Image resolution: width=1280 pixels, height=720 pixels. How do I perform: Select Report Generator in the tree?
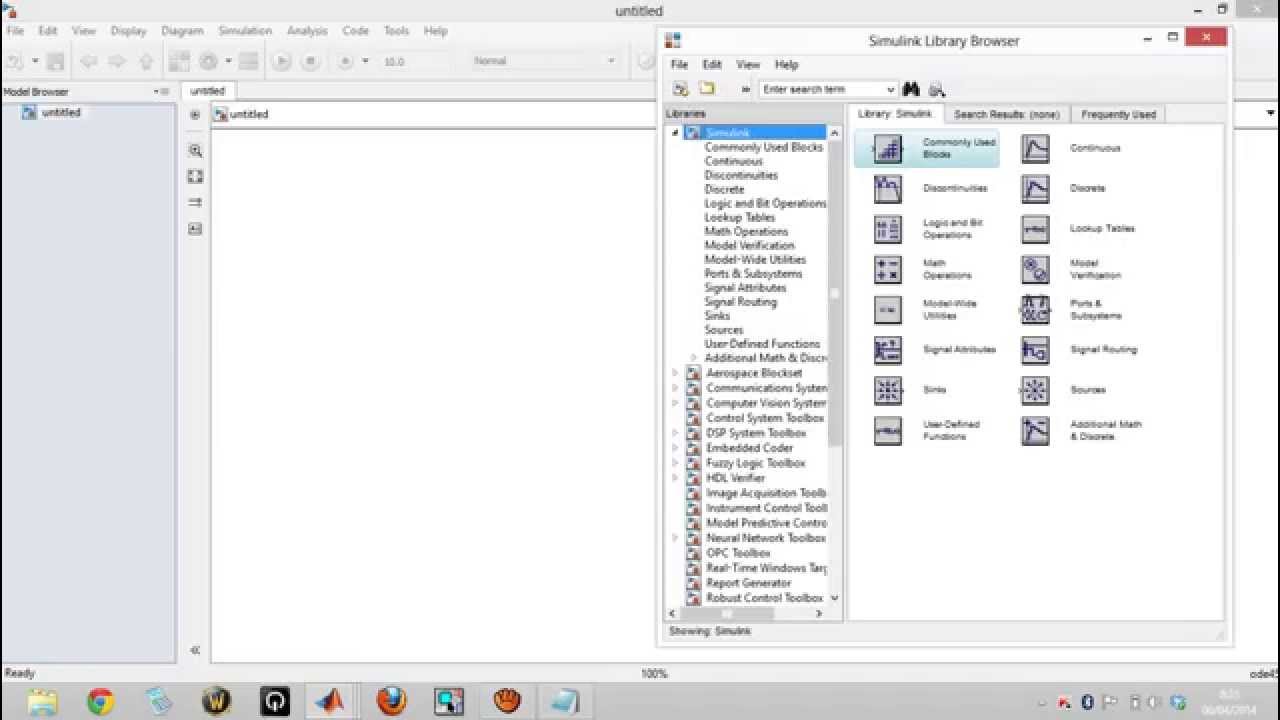point(748,583)
